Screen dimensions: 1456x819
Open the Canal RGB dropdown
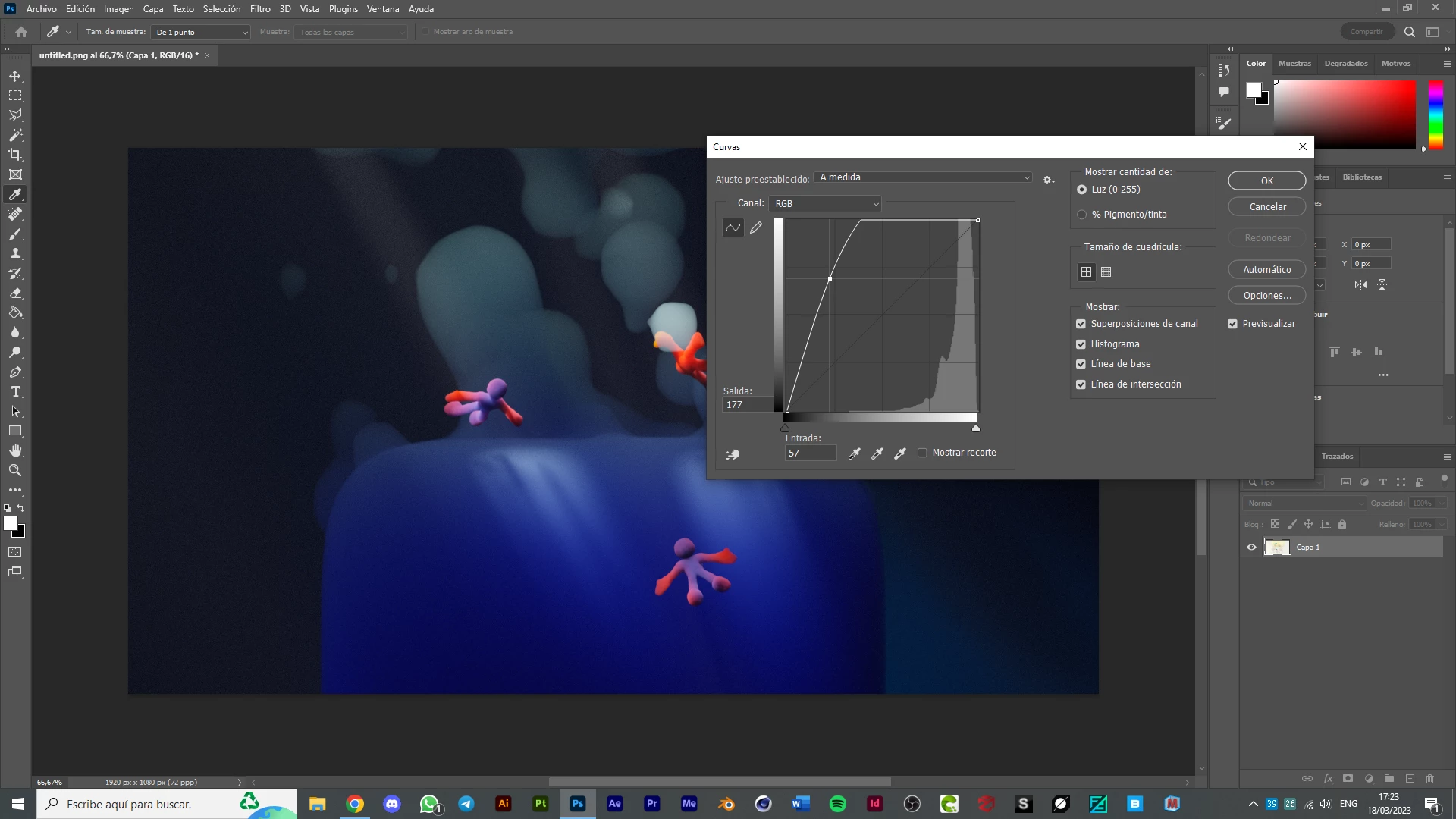(x=825, y=204)
